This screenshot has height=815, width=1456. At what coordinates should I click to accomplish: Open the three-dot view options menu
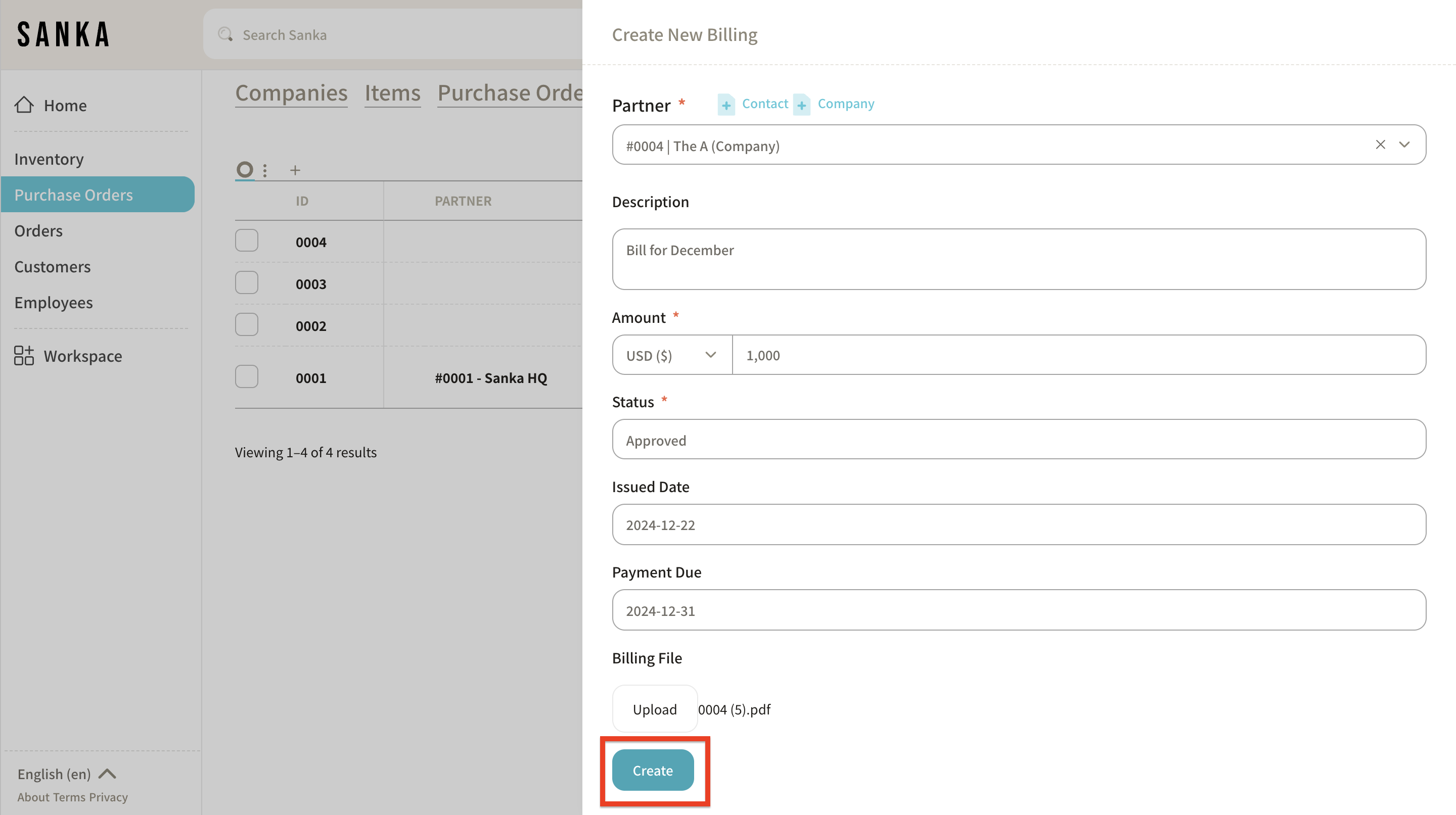[264, 170]
